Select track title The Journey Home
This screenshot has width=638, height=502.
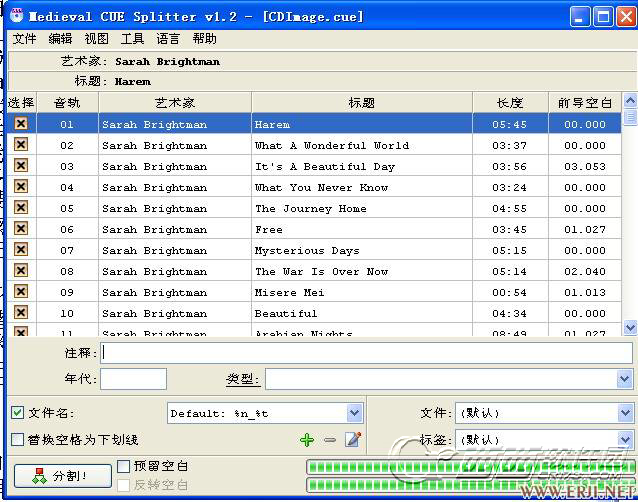(x=310, y=209)
